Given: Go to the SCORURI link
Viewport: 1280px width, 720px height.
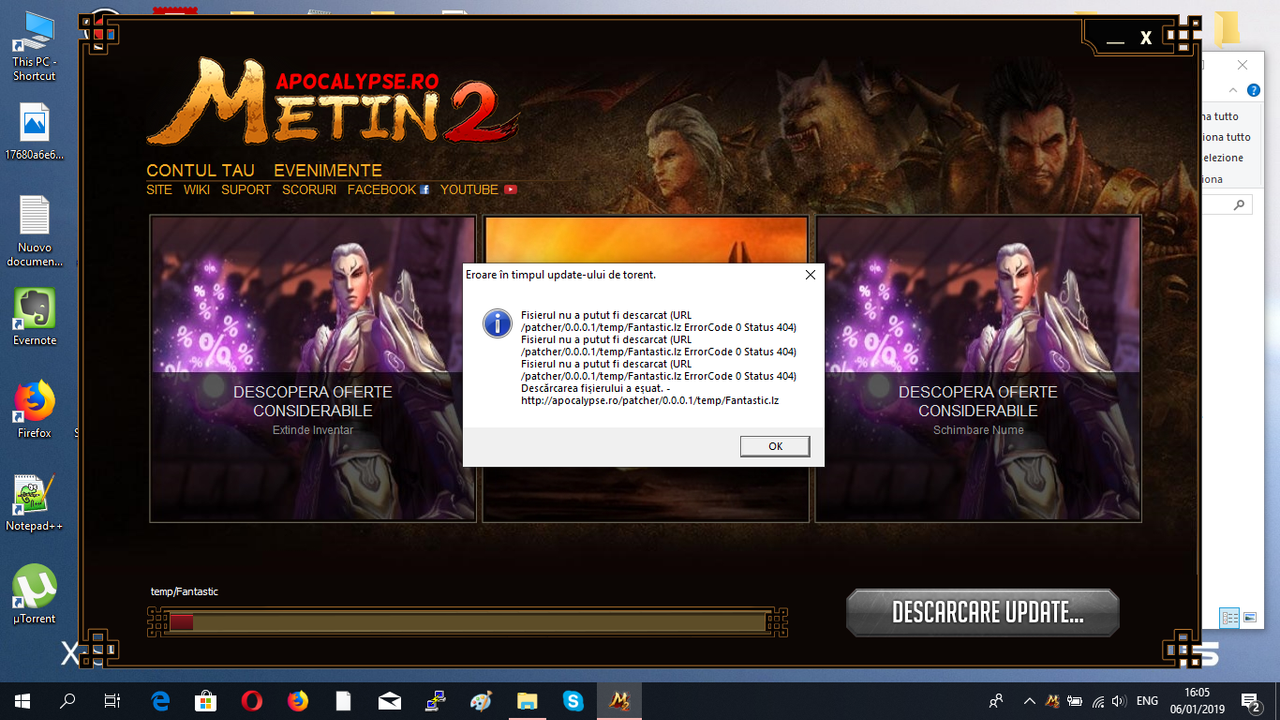Looking at the screenshot, I should [x=309, y=190].
